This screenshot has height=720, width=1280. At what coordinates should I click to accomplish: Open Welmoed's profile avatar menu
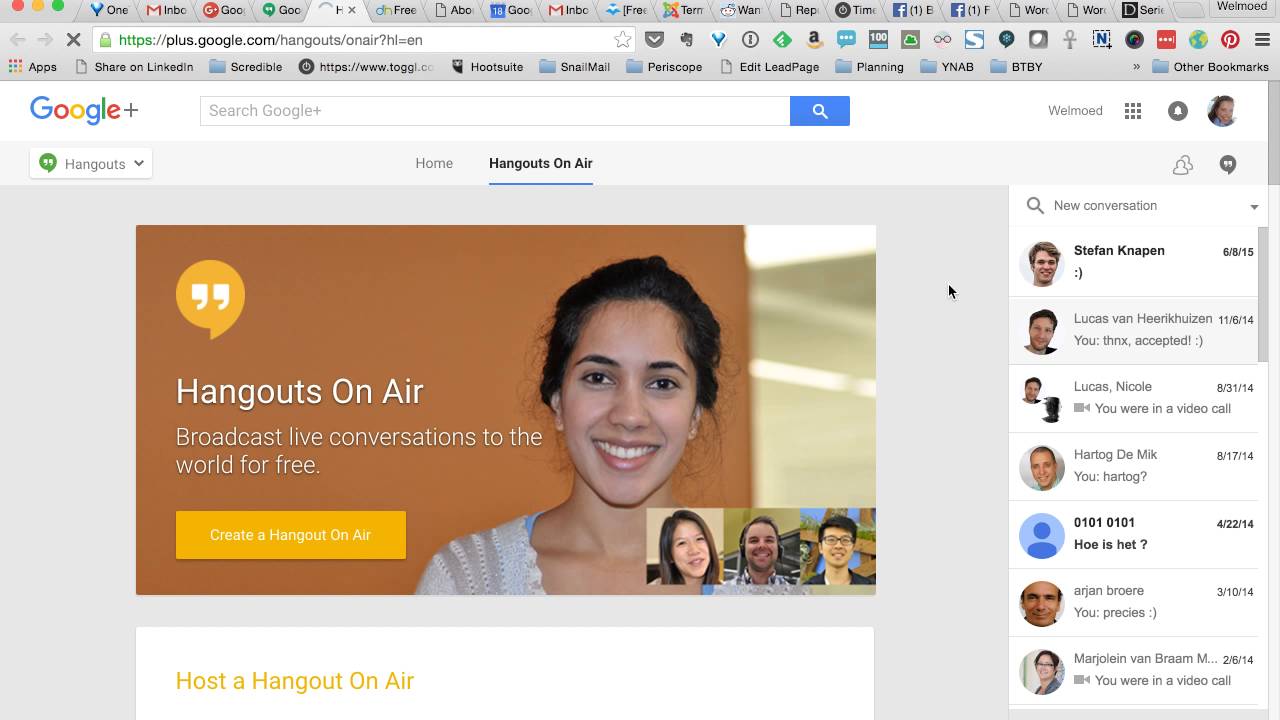pyautogui.click(x=1222, y=111)
